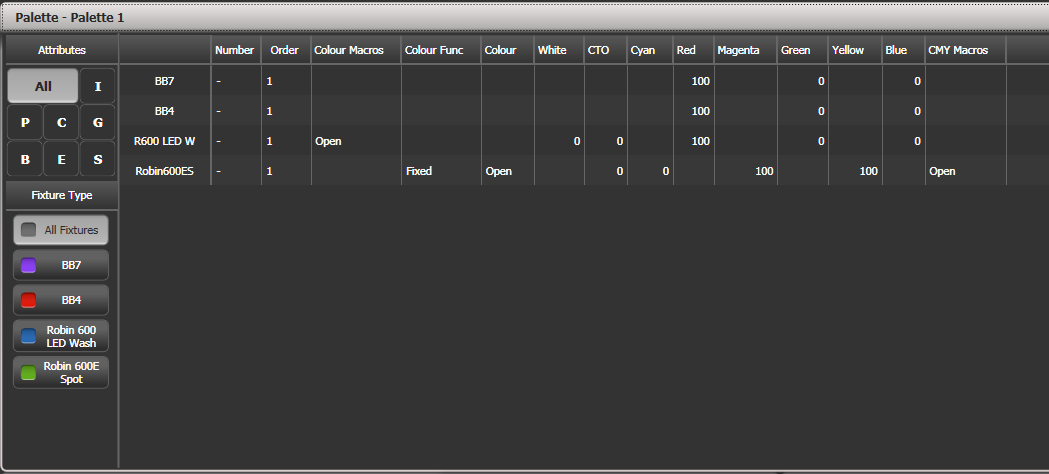1049x474 pixels.
Task: Select the E (Effects) attribute button
Action: [62, 159]
